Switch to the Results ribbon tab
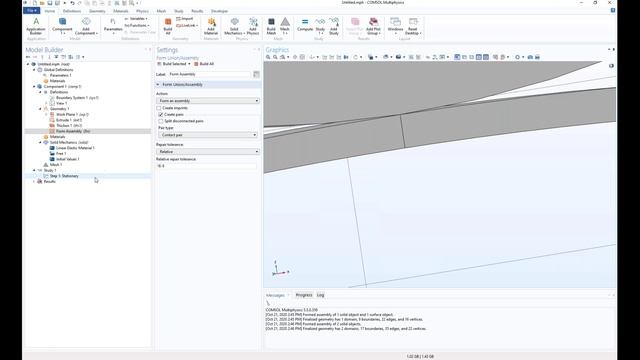Viewport: 640px width, 360px height. [x=197, y=11]
